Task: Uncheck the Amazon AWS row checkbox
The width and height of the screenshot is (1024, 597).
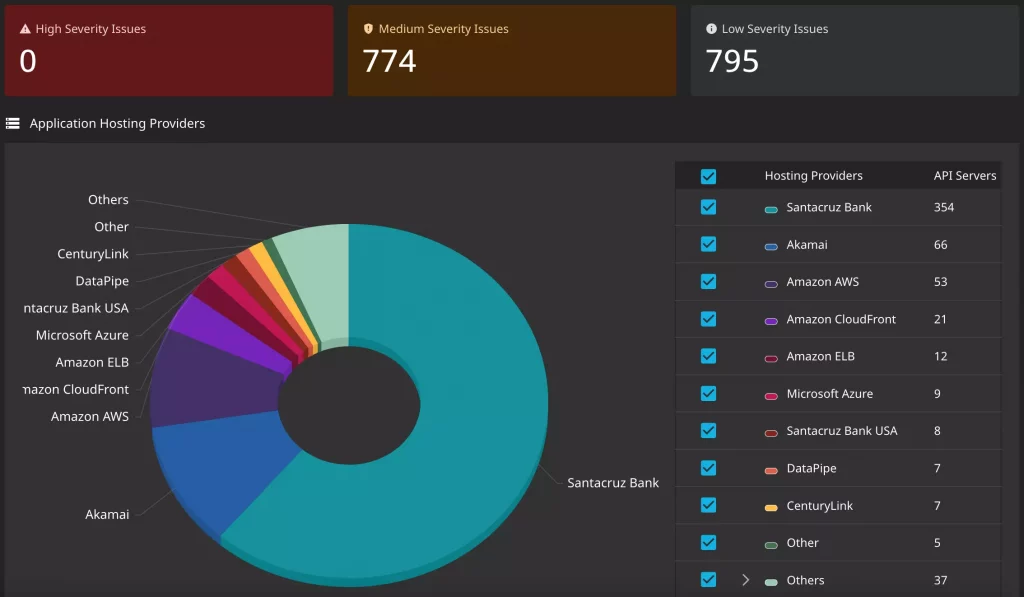Action: pos(709,282)
